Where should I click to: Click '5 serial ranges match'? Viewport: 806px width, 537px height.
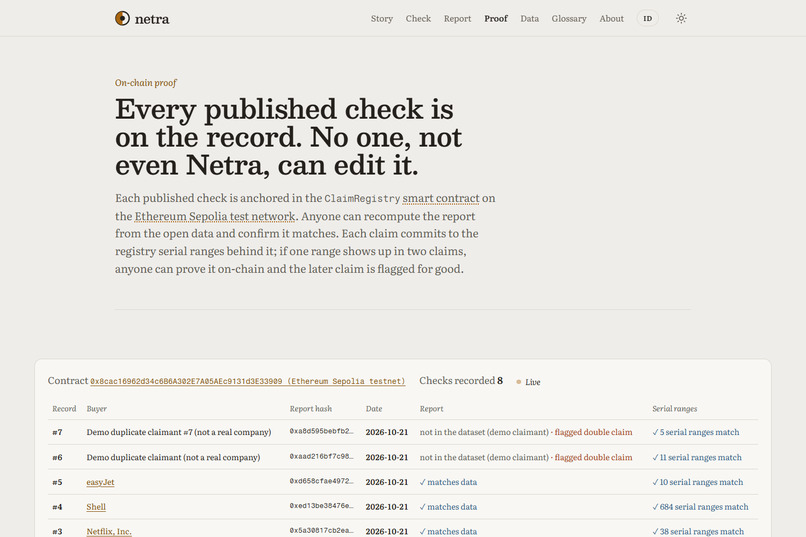(696, 432)
